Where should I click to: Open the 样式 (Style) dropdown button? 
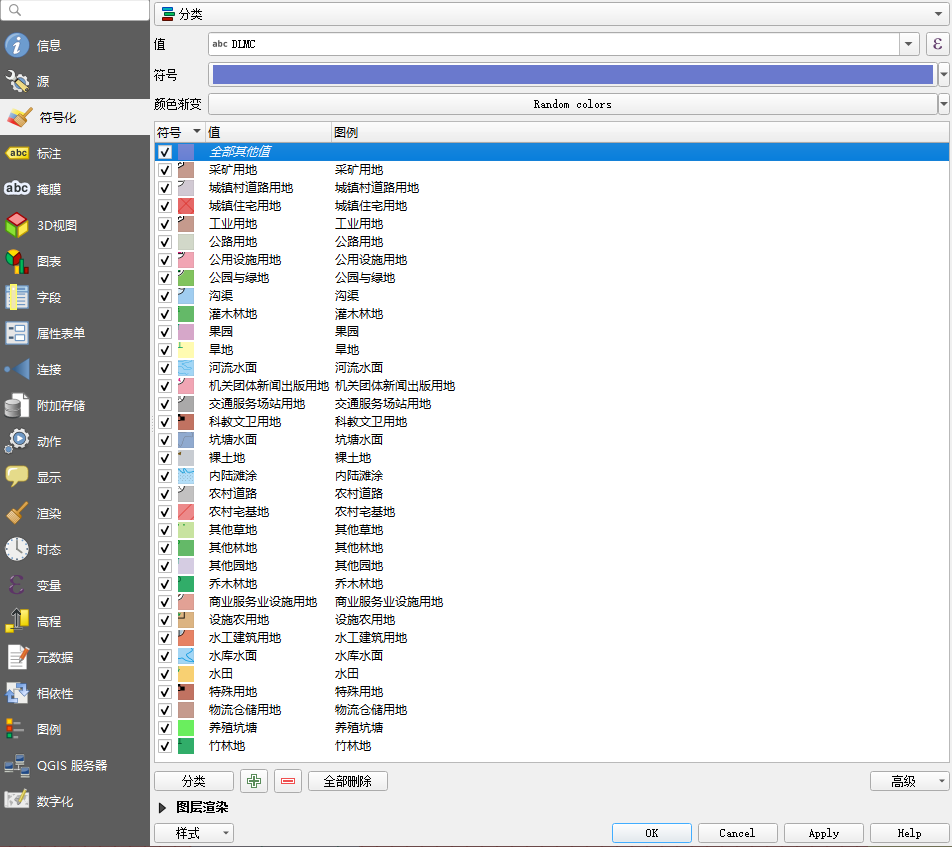click(194, 833)
